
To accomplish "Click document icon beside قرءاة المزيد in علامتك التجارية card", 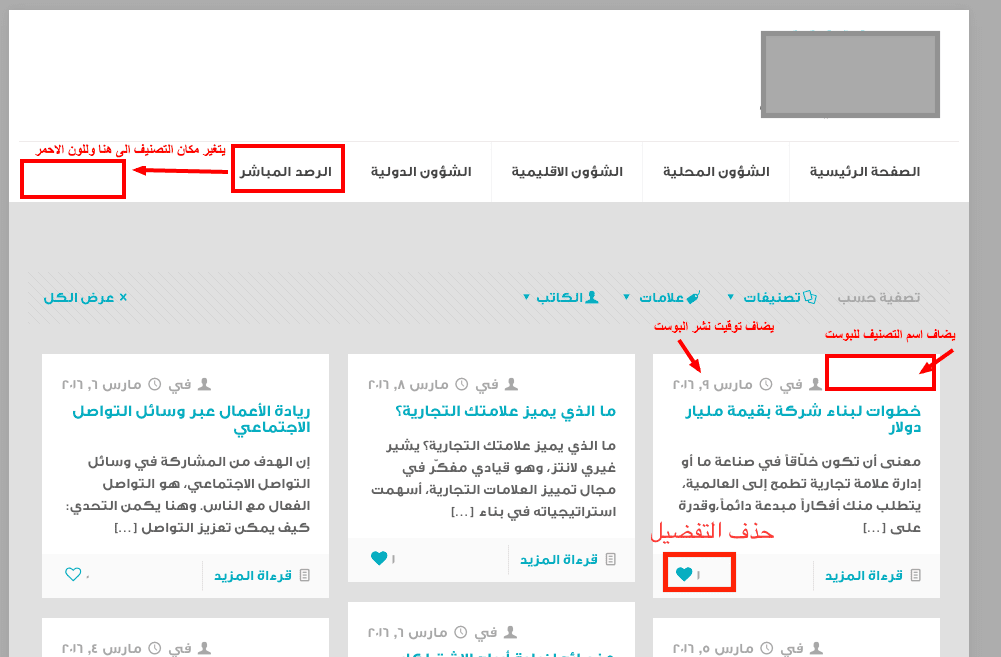I will click(x=610, y=559).
